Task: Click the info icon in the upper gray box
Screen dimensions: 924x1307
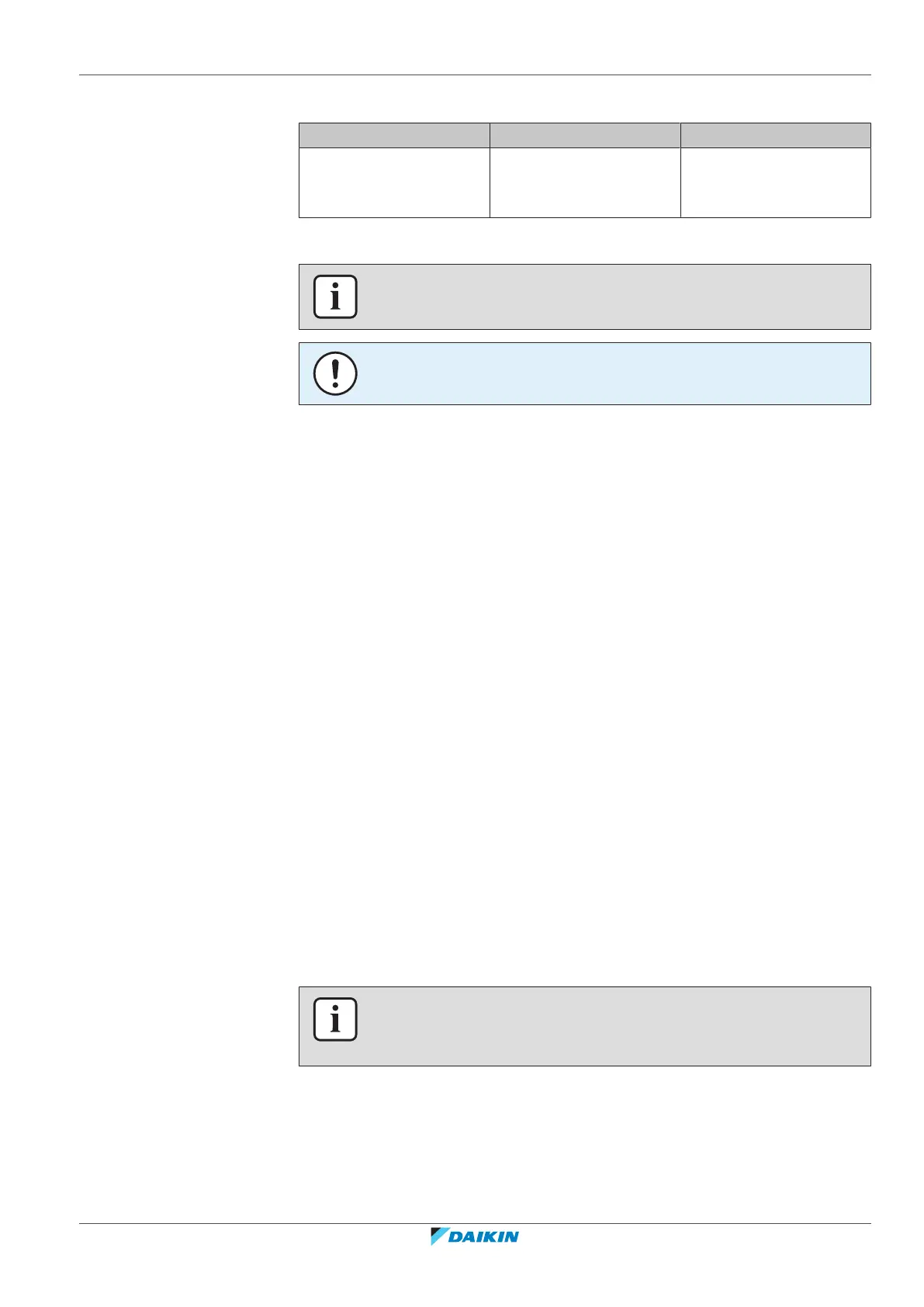Action: [335, 296]
